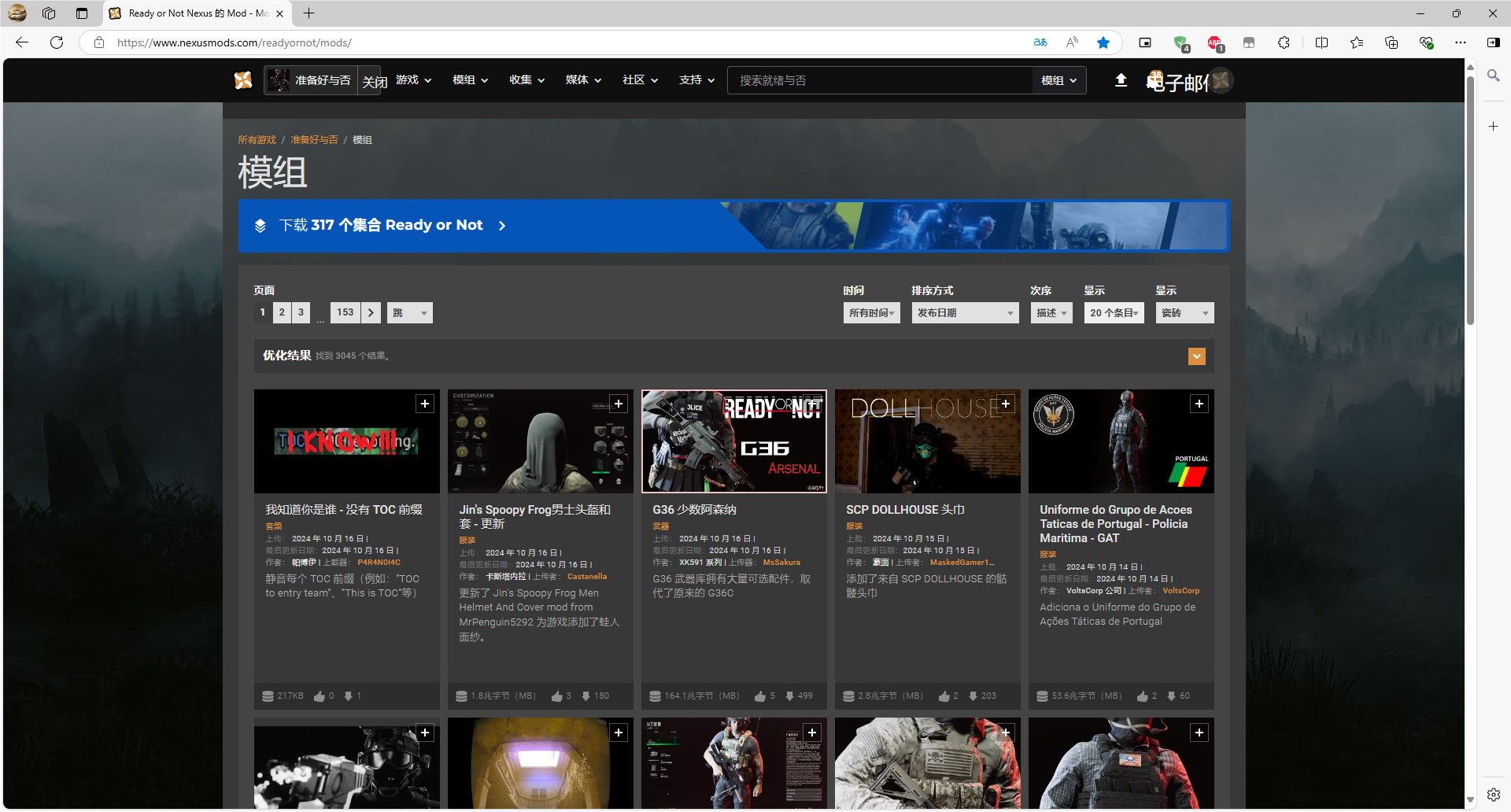Viewport: 1511px width, 812px height.
Task: Click the read aloud icon
Action: [x=1072, y=42]
